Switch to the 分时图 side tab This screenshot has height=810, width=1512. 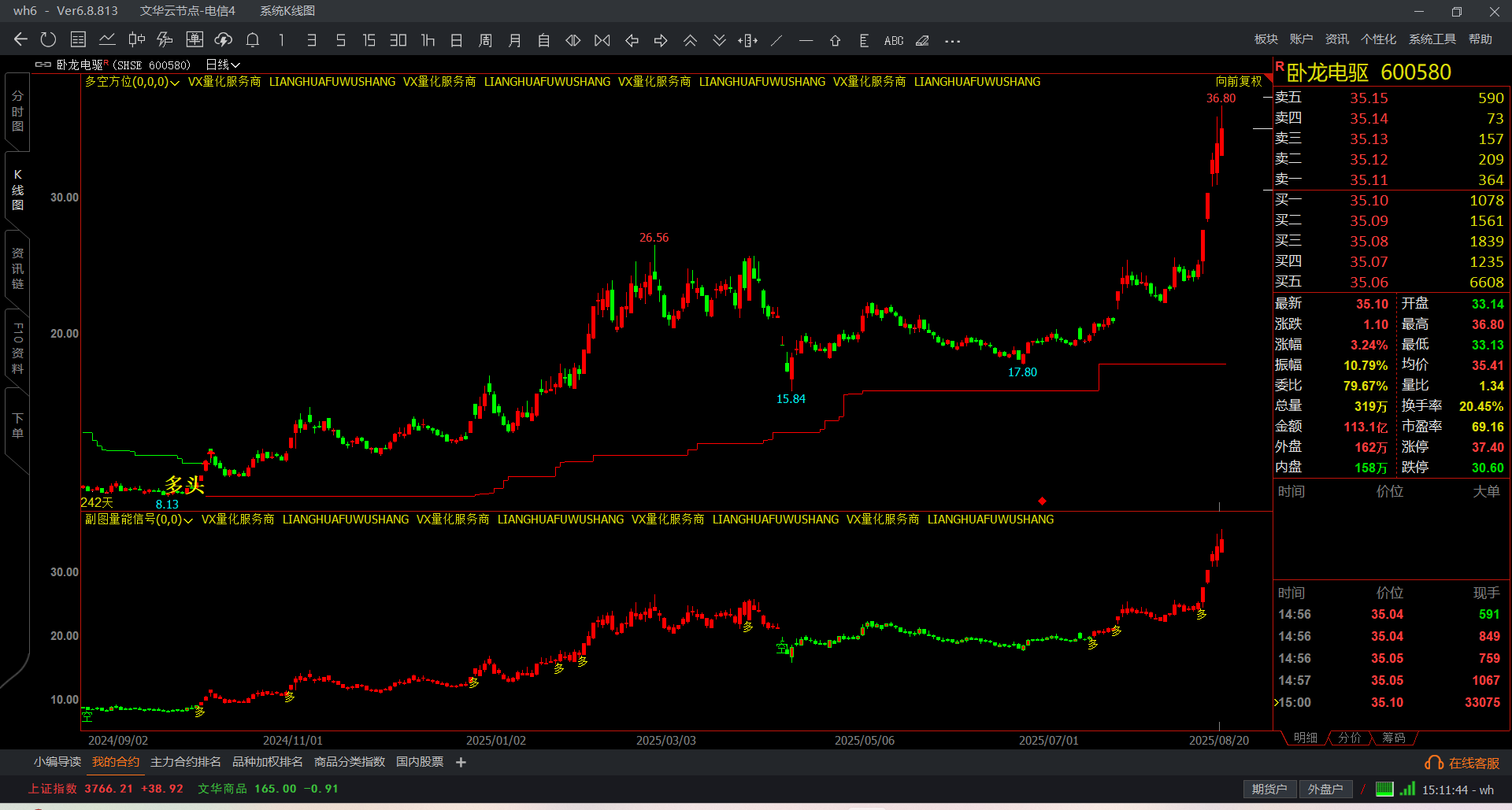(x=17, y=111)
